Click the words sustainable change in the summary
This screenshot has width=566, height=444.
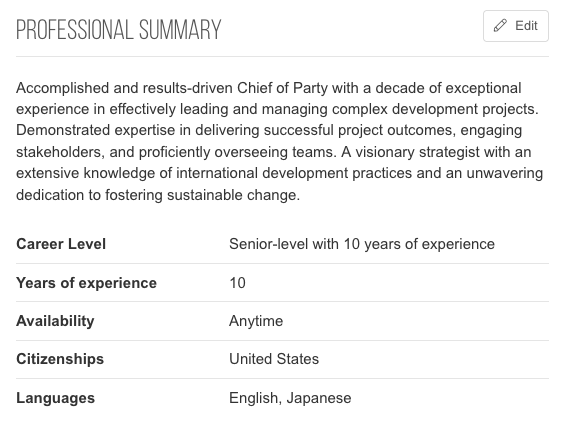(233, 195)
